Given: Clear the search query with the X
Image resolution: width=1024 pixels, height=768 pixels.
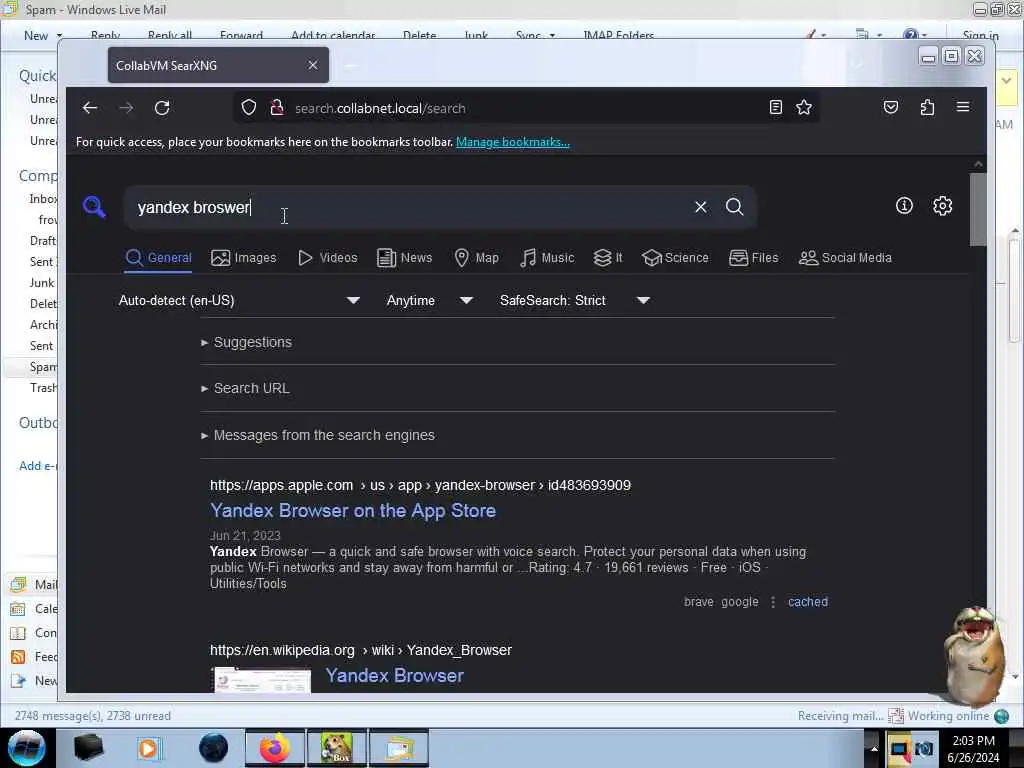Looking at the screenshot, I should coord(701,207).
